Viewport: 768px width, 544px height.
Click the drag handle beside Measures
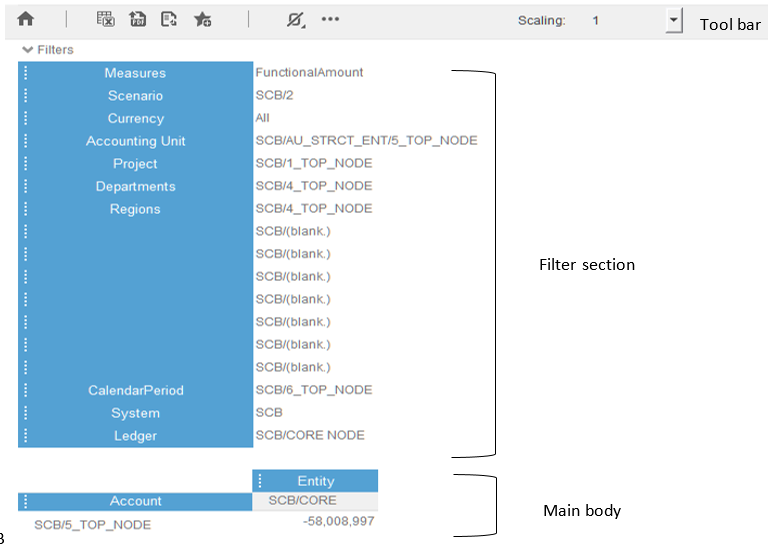pyautogui.click(x=26, y=73)
